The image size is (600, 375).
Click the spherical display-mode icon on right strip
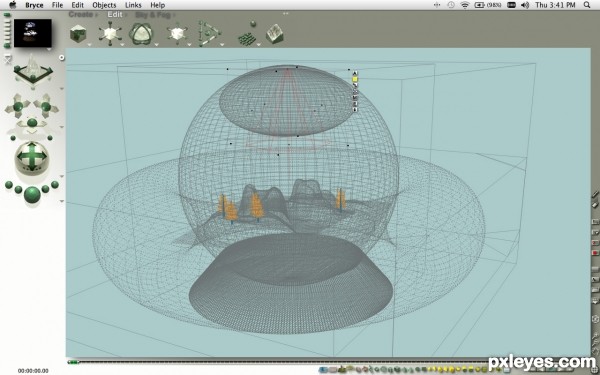coord(595,319)
